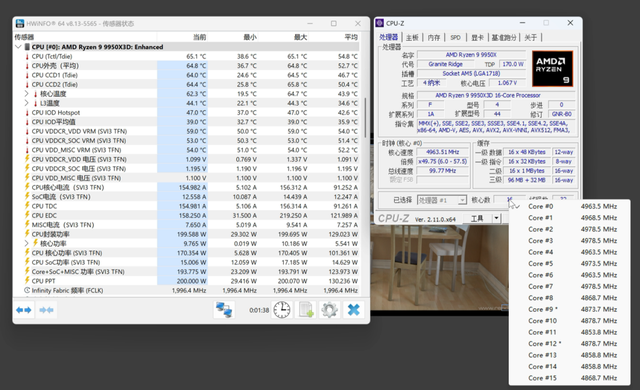Start logging with the sheet-plus icon
The width and height of the screenshot is (640, 390).
(x=306, y=310)
